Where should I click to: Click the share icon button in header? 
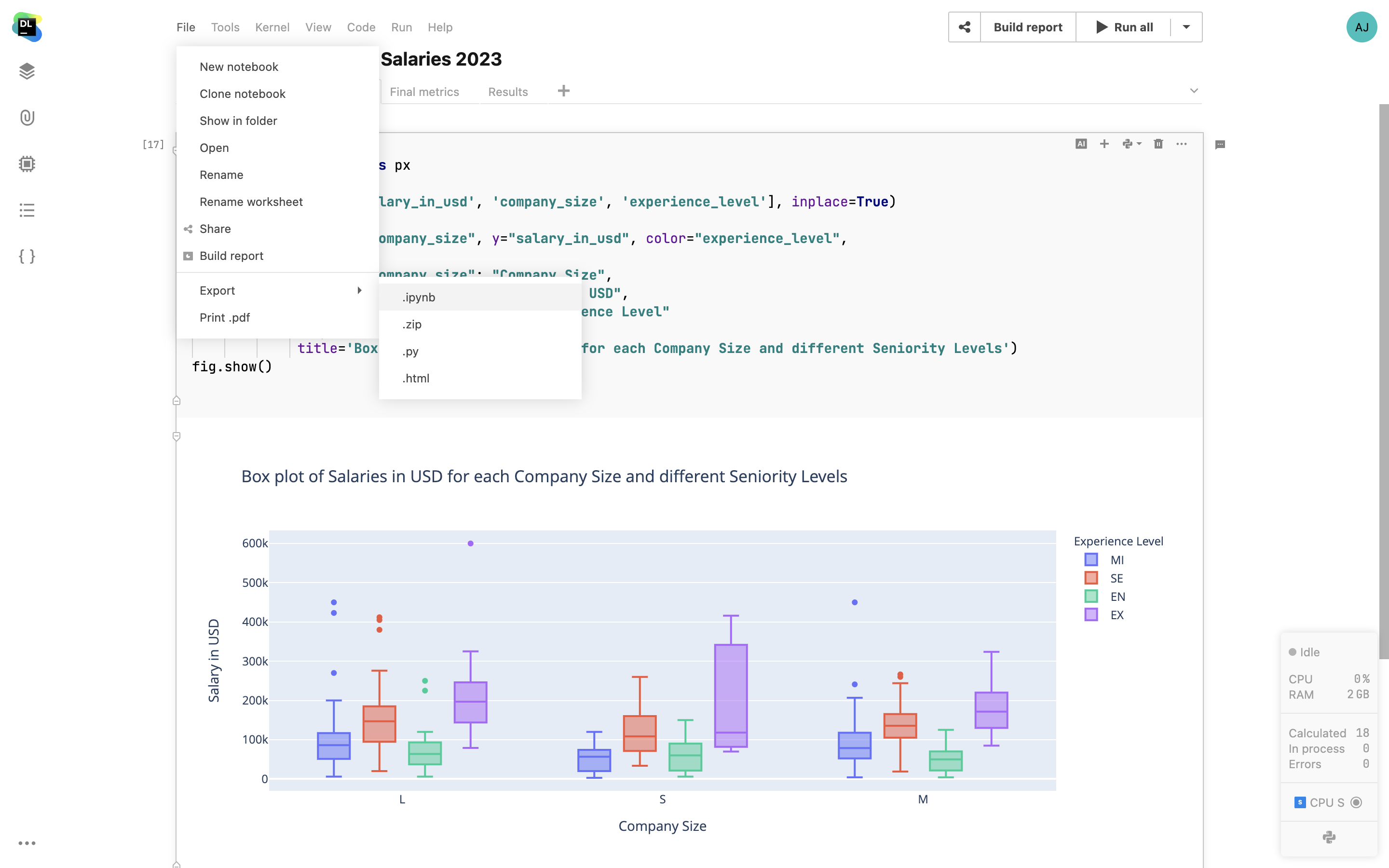[964, 27]
